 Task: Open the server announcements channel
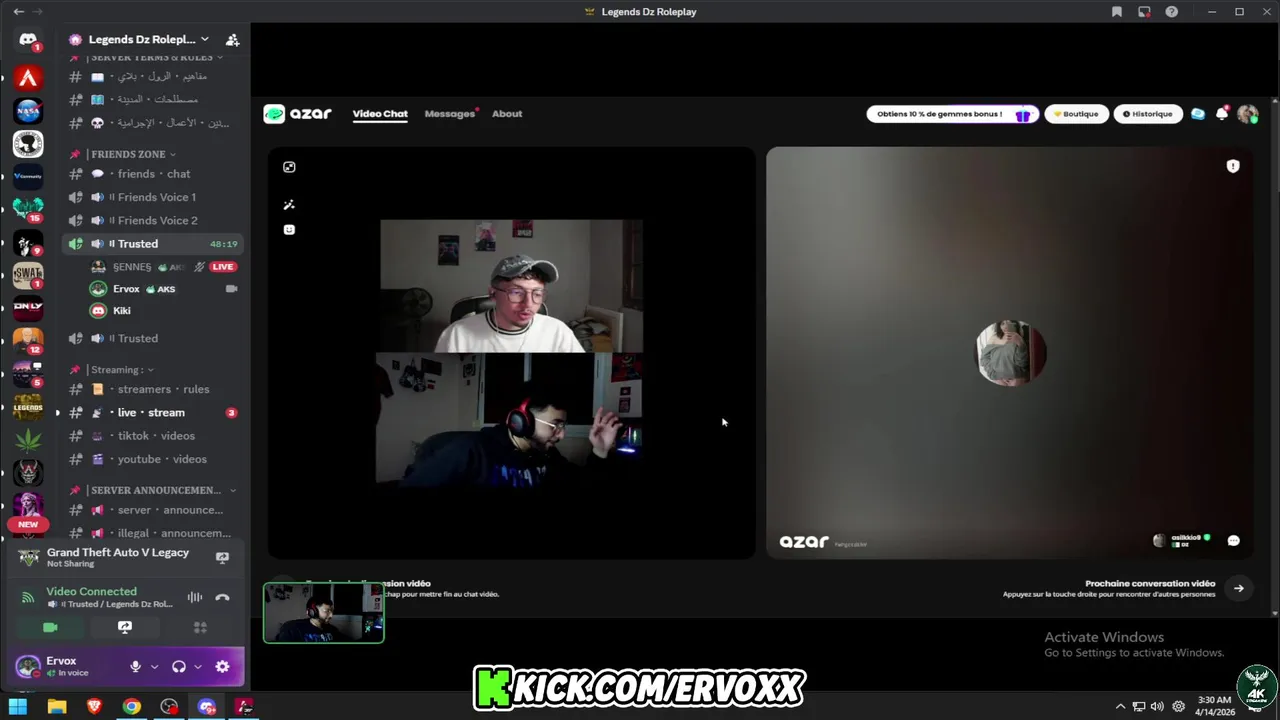152,510
